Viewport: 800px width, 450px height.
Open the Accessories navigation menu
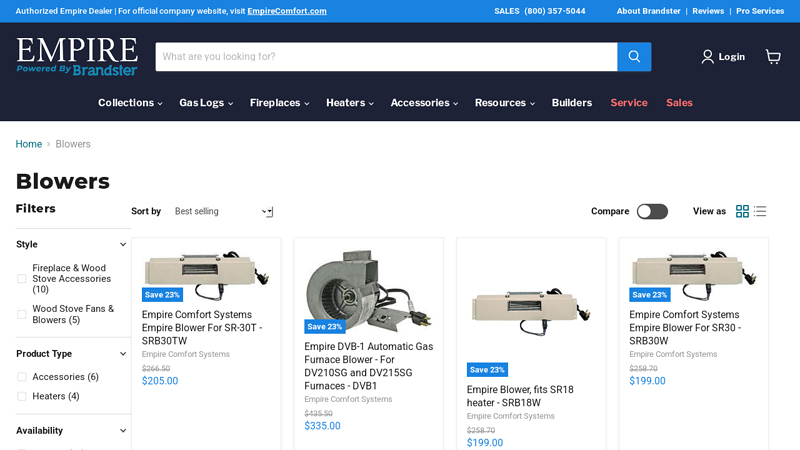[x=424, y=103]
